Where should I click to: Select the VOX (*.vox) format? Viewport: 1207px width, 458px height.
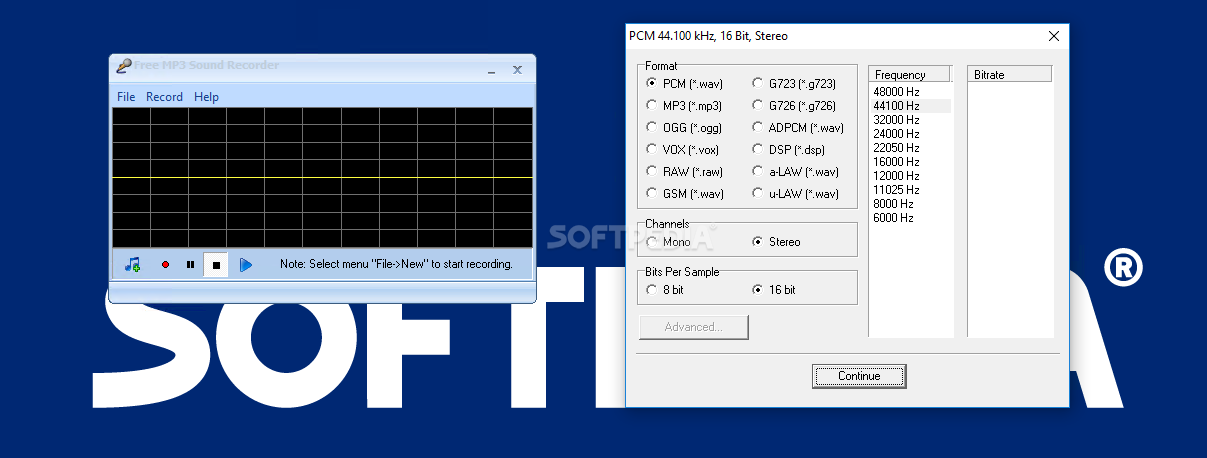pos(683,150)
